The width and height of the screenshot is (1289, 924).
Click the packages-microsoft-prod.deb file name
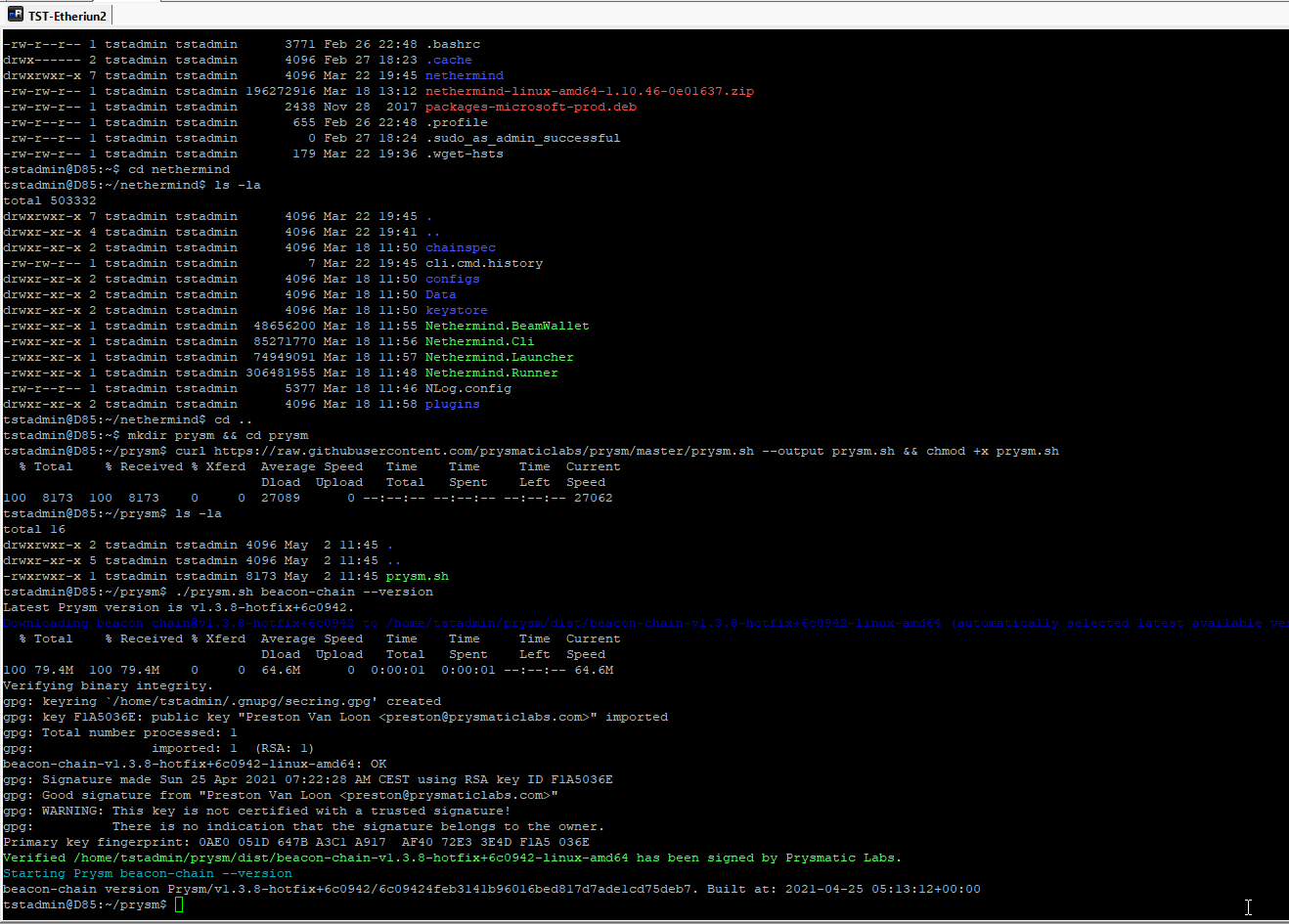(531, 107)
